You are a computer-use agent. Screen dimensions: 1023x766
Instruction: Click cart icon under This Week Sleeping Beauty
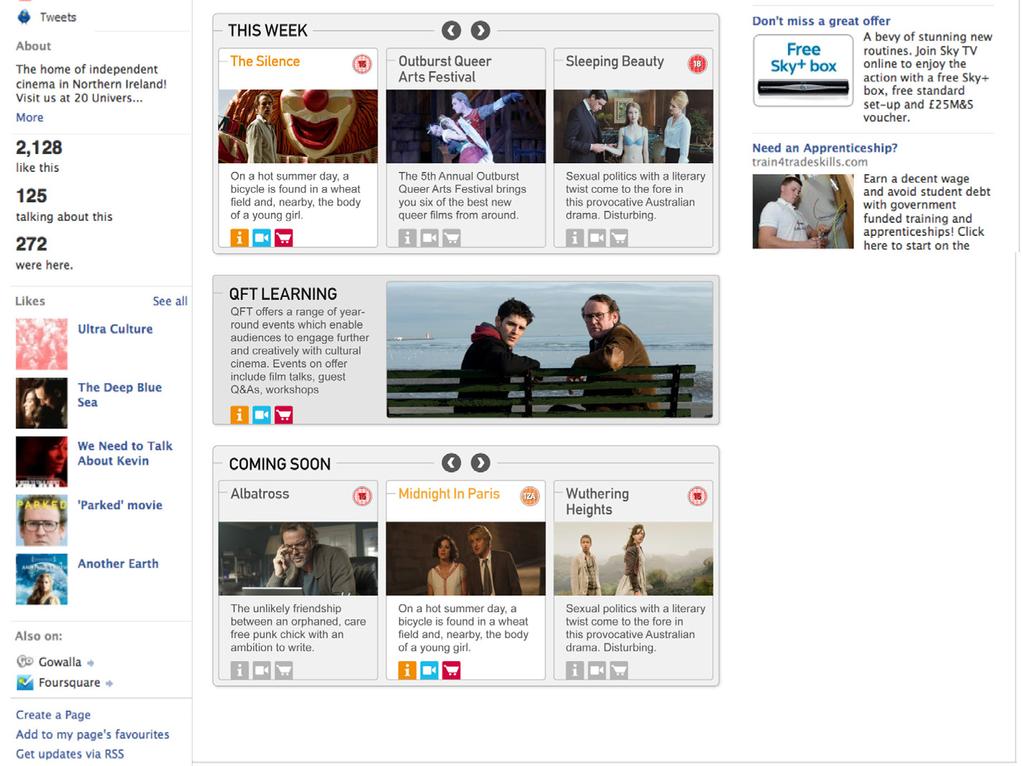point(619,237)
